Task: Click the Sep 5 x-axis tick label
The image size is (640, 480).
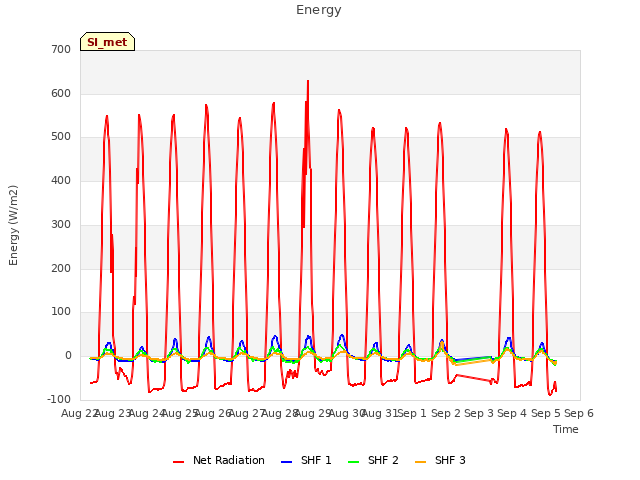Action: coord(546,413)
